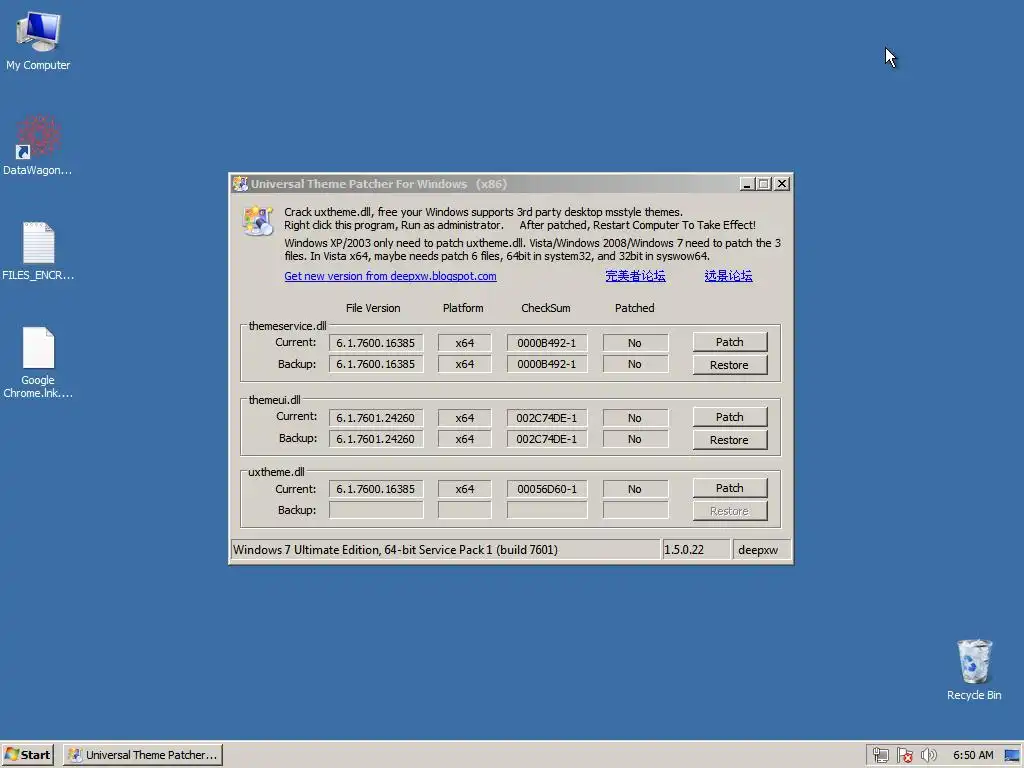Minimize the Universal Theme Patcher window
The height and width of the screenshot is (768, 1024).
point(746,184)
